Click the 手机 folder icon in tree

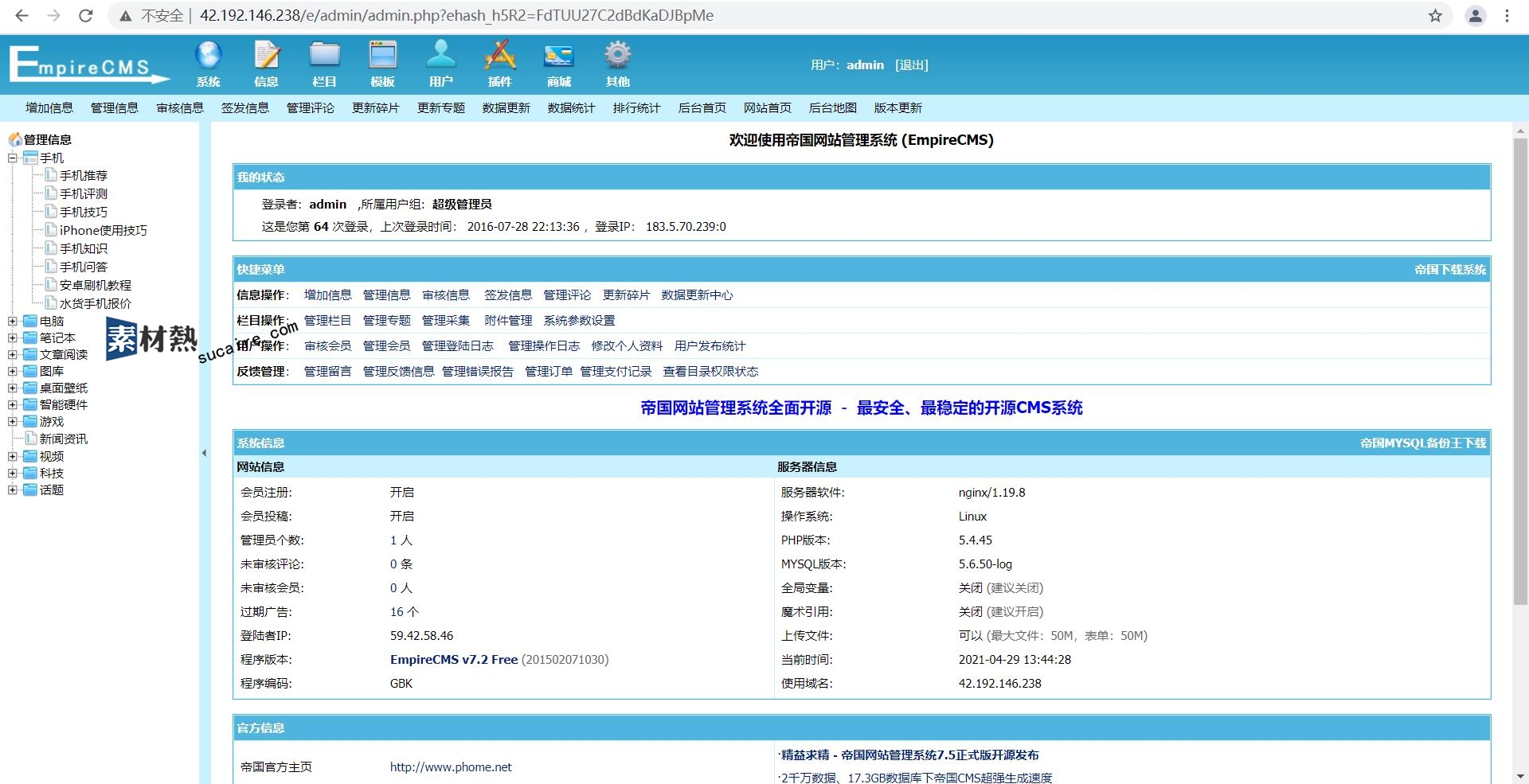(x=30, y=158)
